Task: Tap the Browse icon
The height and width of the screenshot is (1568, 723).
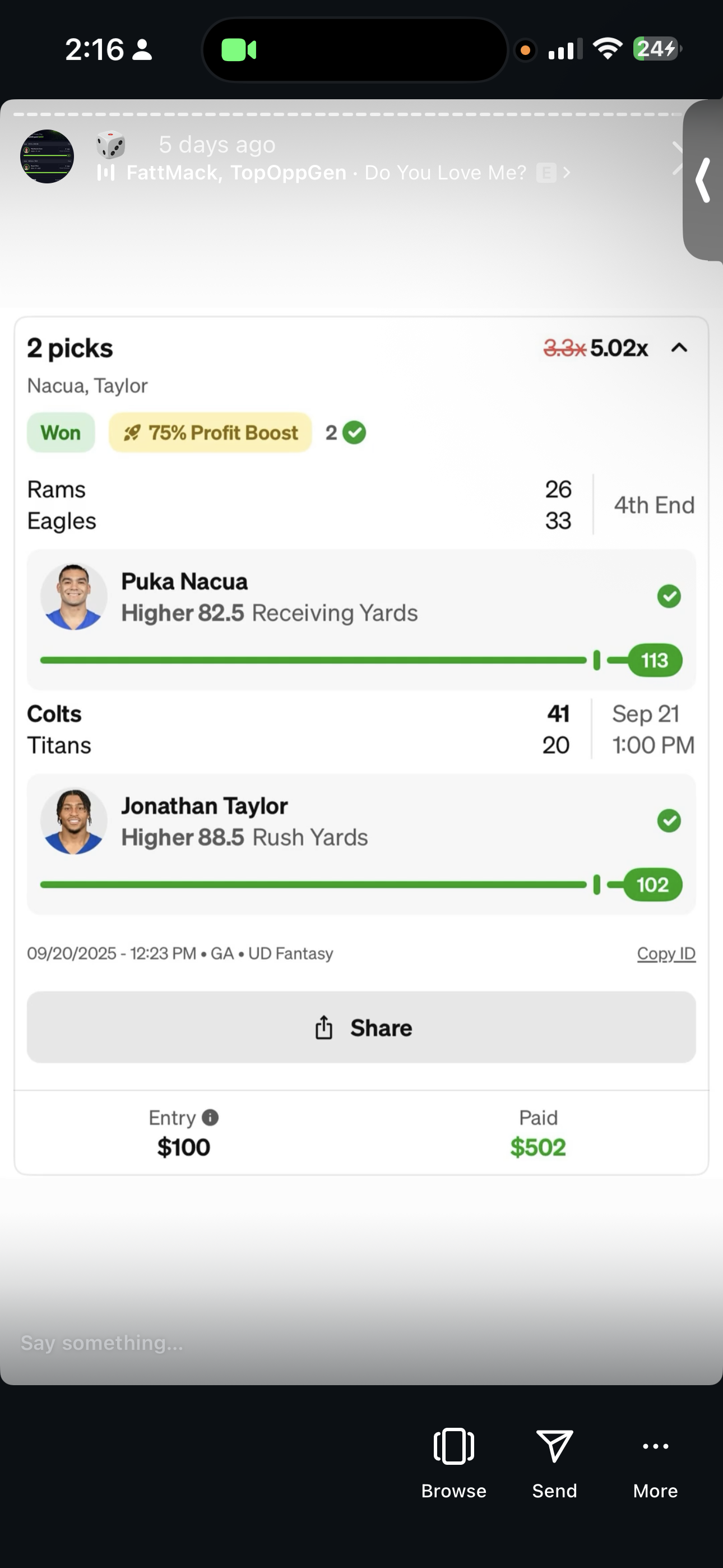Action: 453,1446
